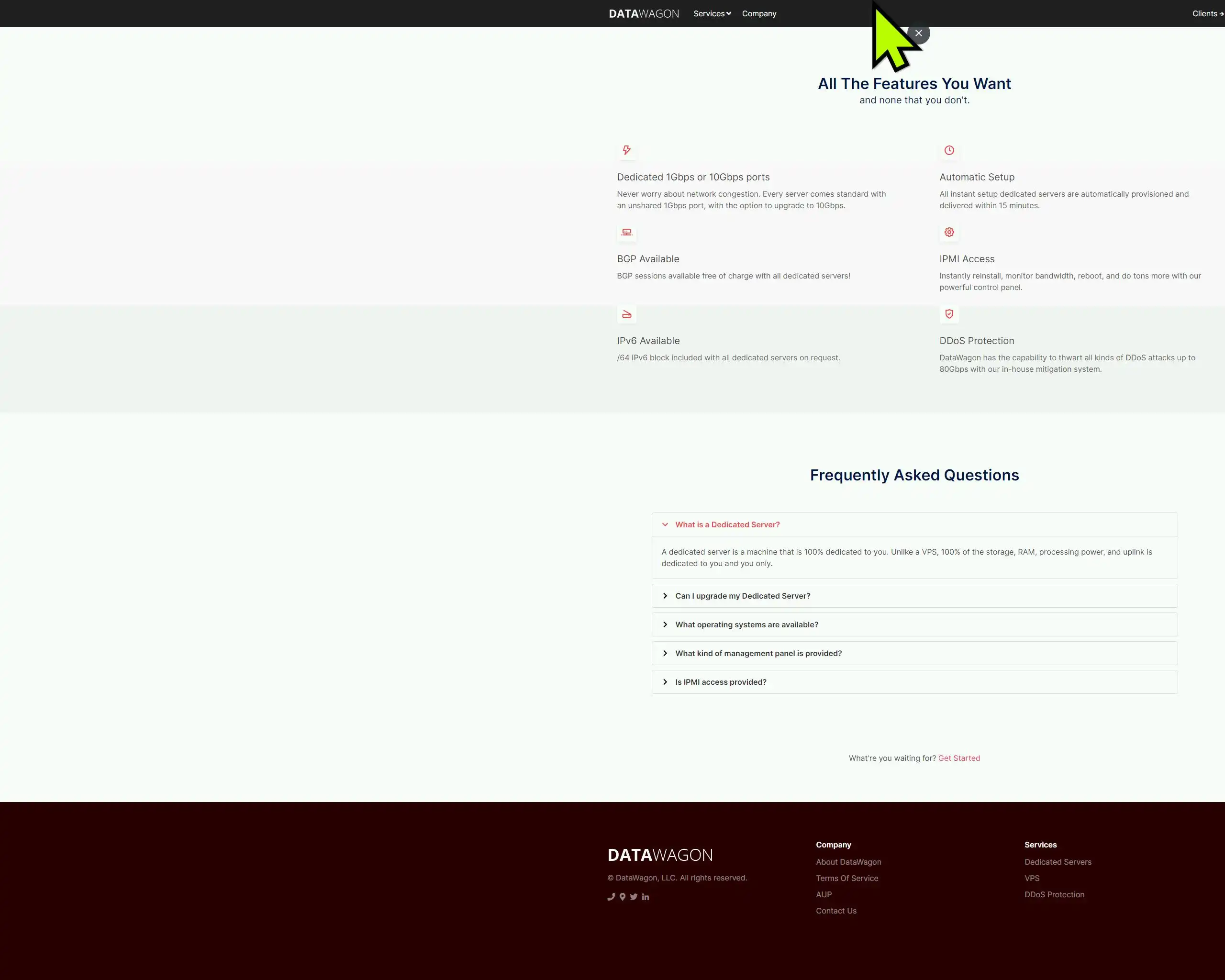This screenshot has height=980, width=1225.
Task: Open the Services dropdown in navbar
Action: point(712,13)
